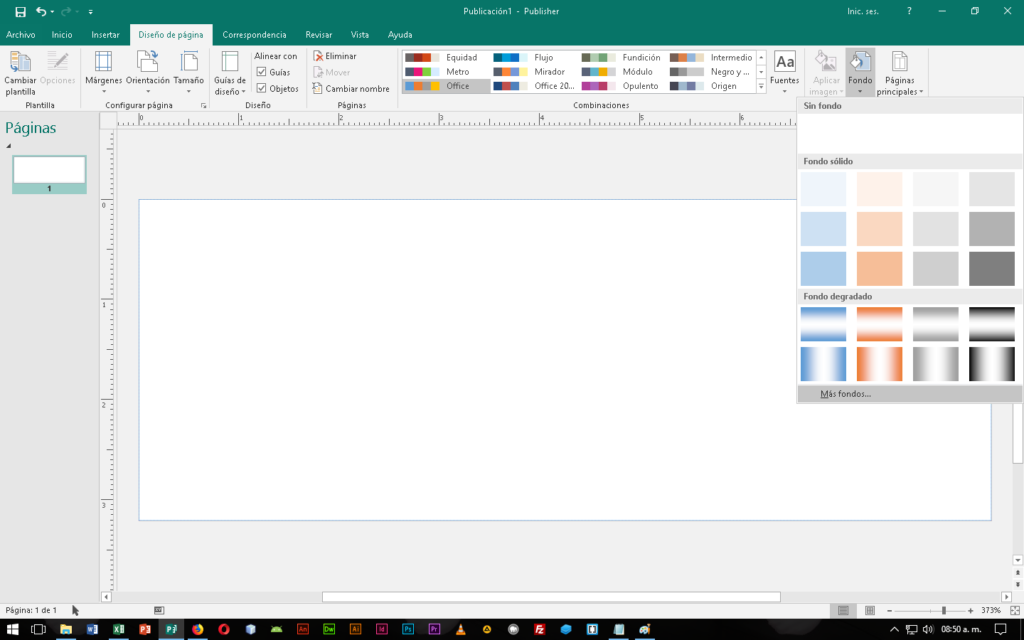This screenshot has height=640, width=1024.
Task: Toggle the Guías checkbox
Action: (x=262, y=72)
